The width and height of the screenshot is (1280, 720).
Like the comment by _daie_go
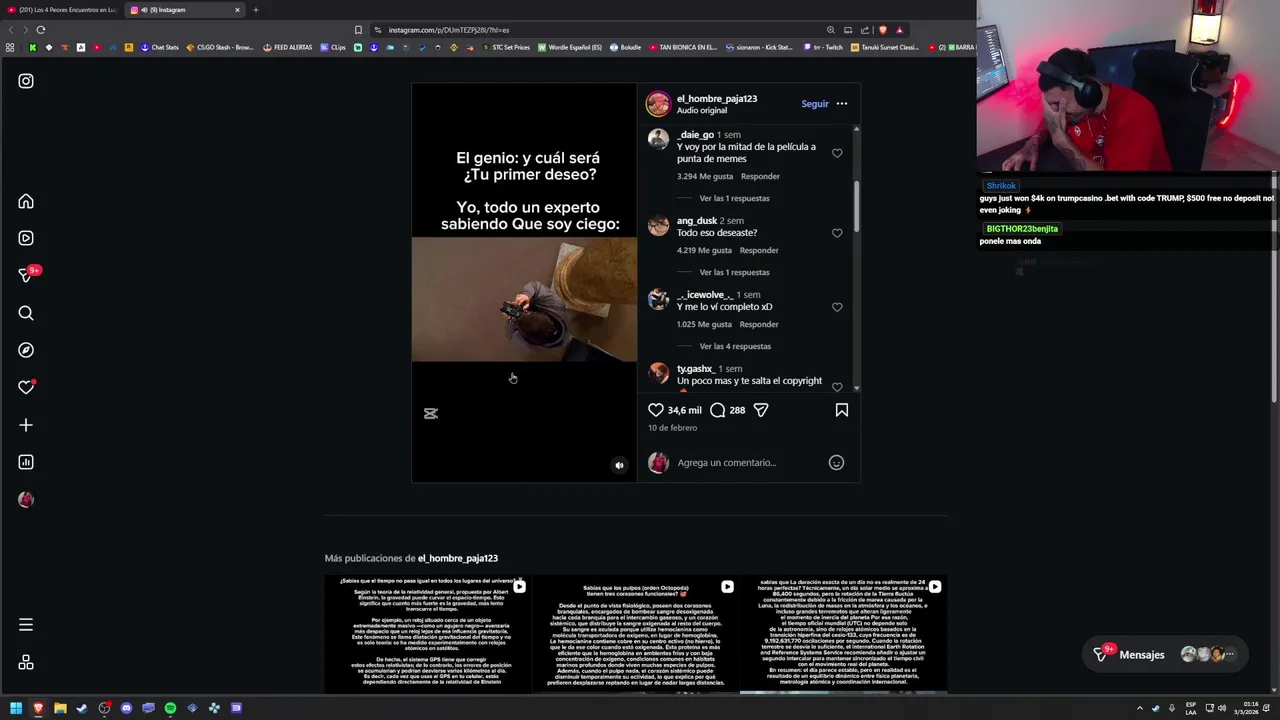tap(837, 153)
